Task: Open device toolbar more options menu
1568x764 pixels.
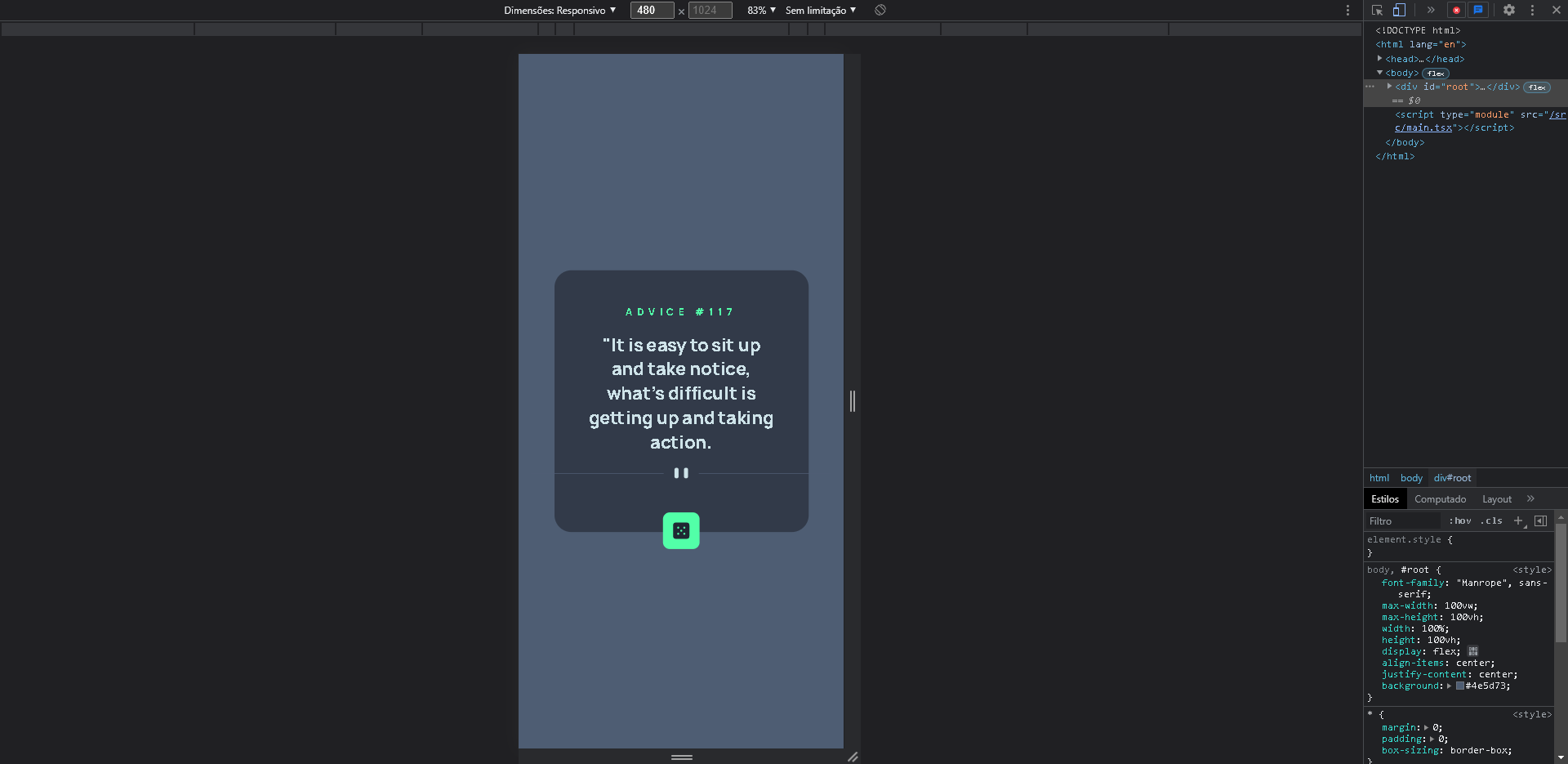Action: click(x=1347, y=10)
